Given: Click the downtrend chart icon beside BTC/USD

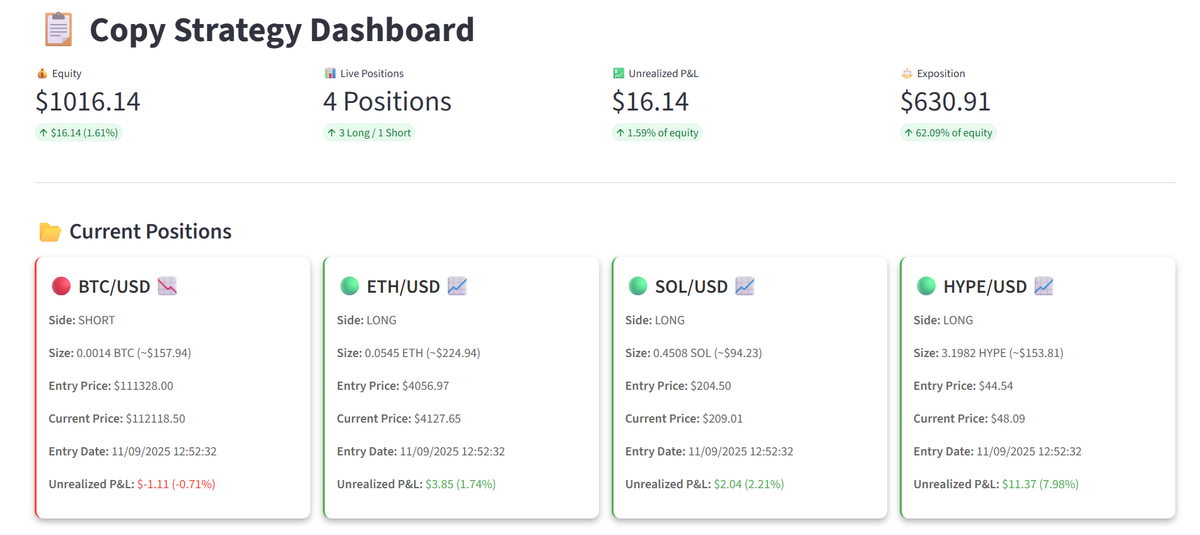Looking at the screenshot, I should coord(167,287).
